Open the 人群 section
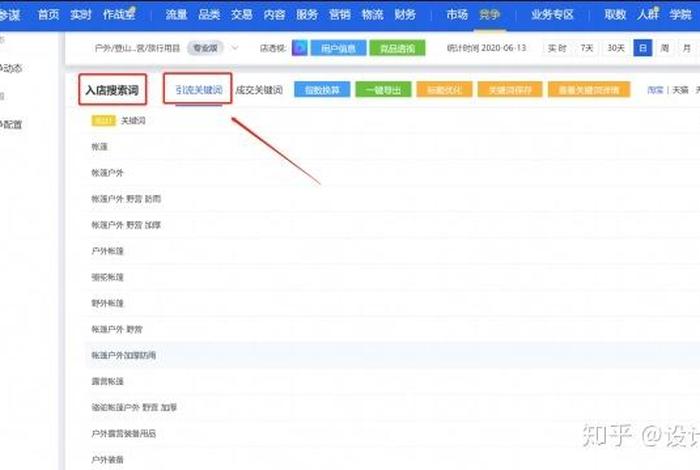 tap(648, 15)
